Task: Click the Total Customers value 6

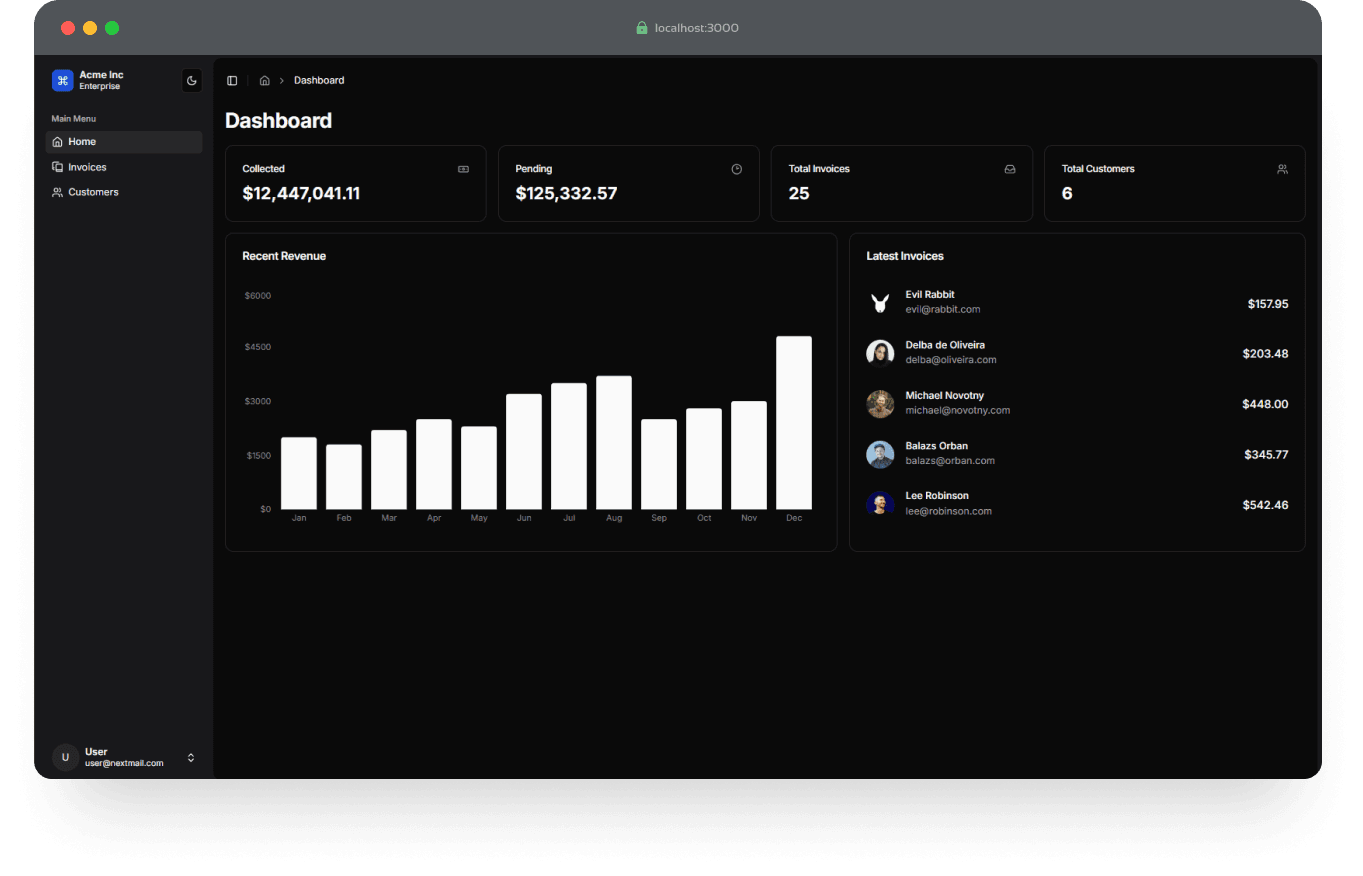Action: (x=1067, y=194)
